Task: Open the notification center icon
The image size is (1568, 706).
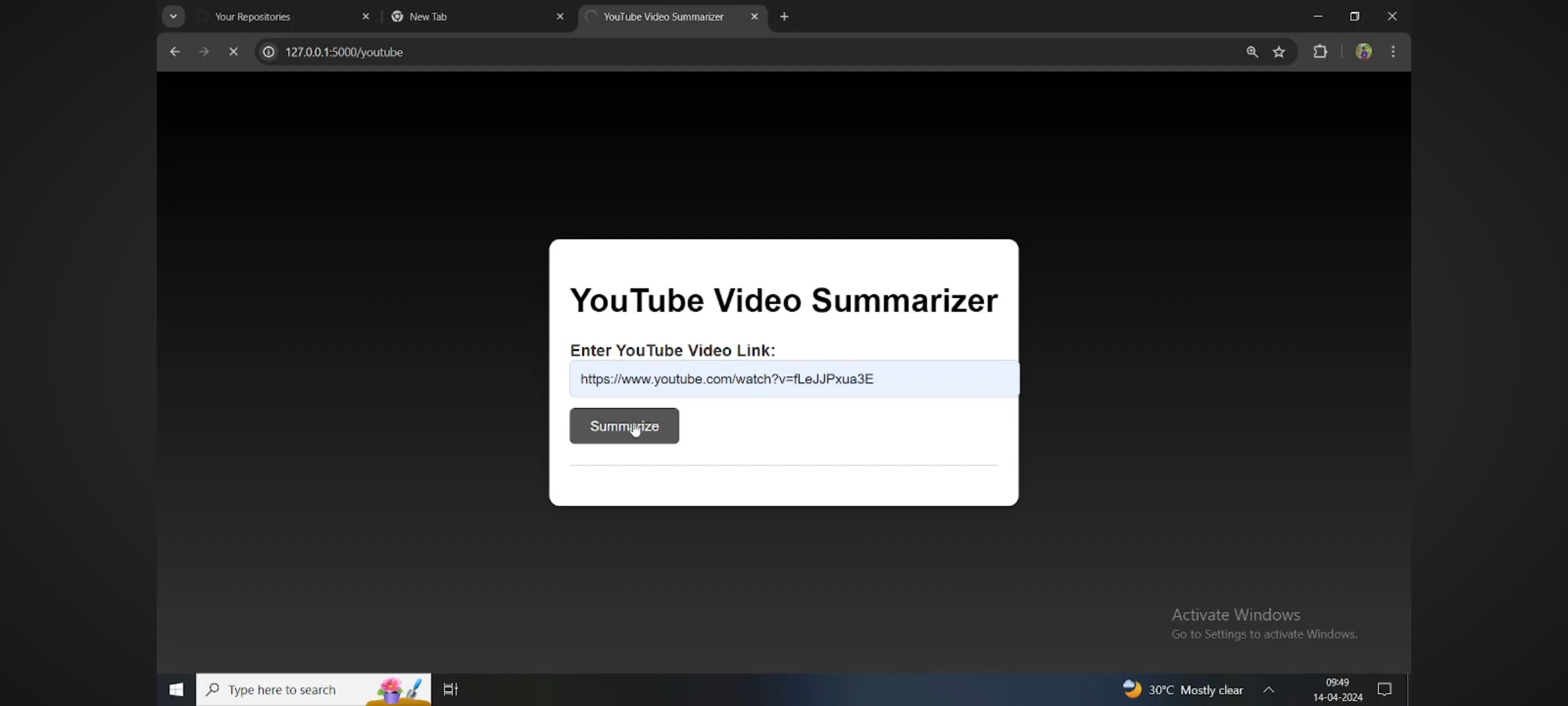Action: (x=1384, y=690)
